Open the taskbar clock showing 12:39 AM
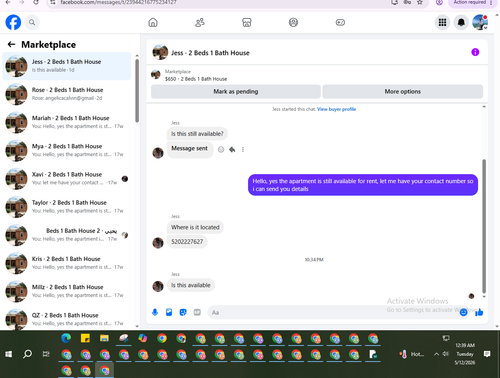 [x=465, y=354]
